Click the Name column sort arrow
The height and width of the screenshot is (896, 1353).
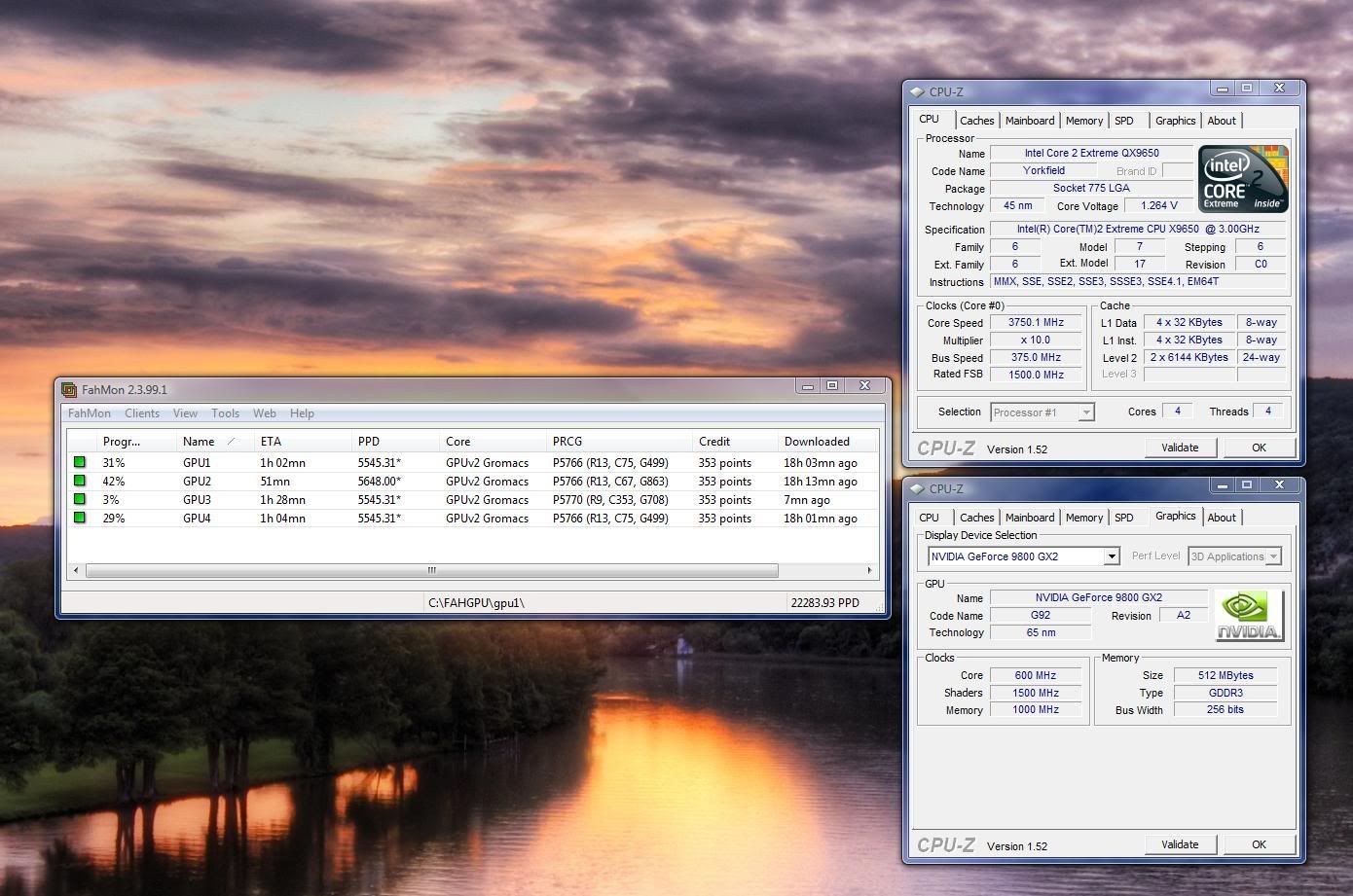coord(231,442)
